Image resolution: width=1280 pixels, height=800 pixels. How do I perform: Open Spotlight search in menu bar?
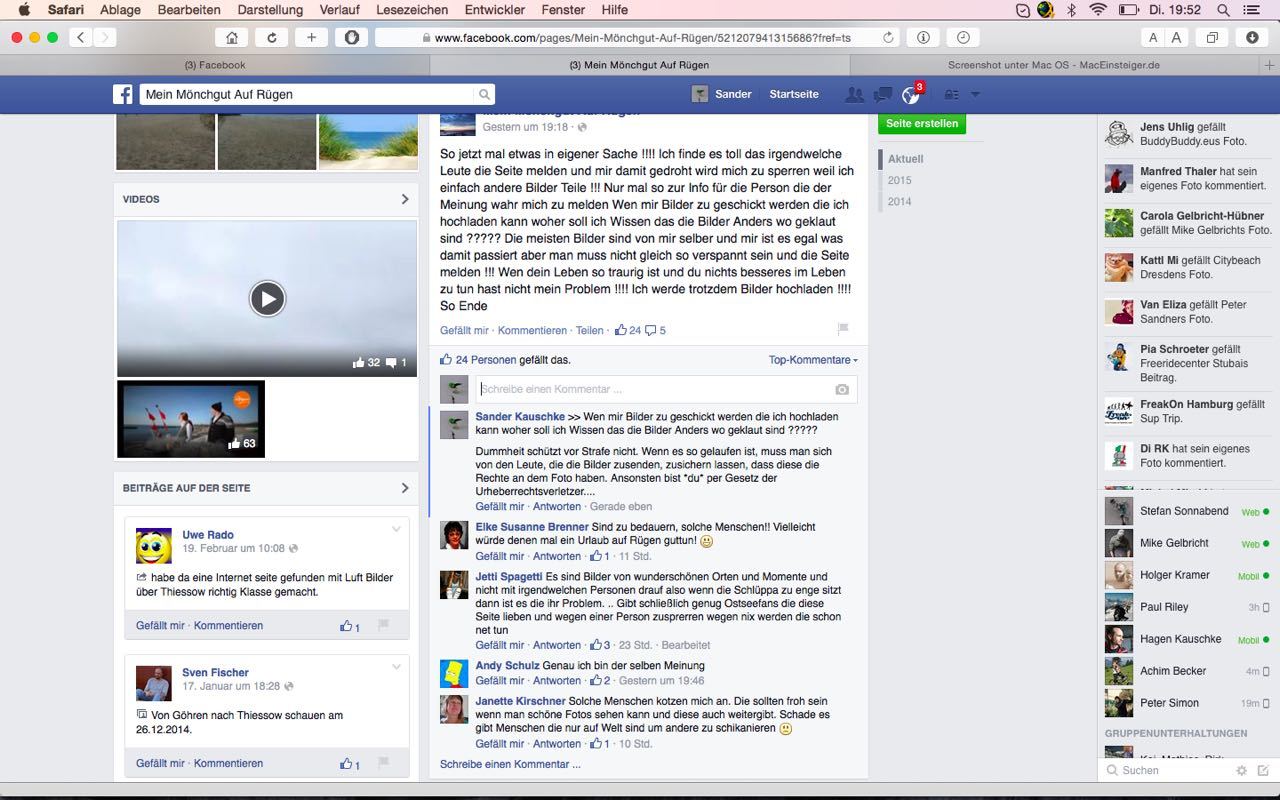(1224, 10)
